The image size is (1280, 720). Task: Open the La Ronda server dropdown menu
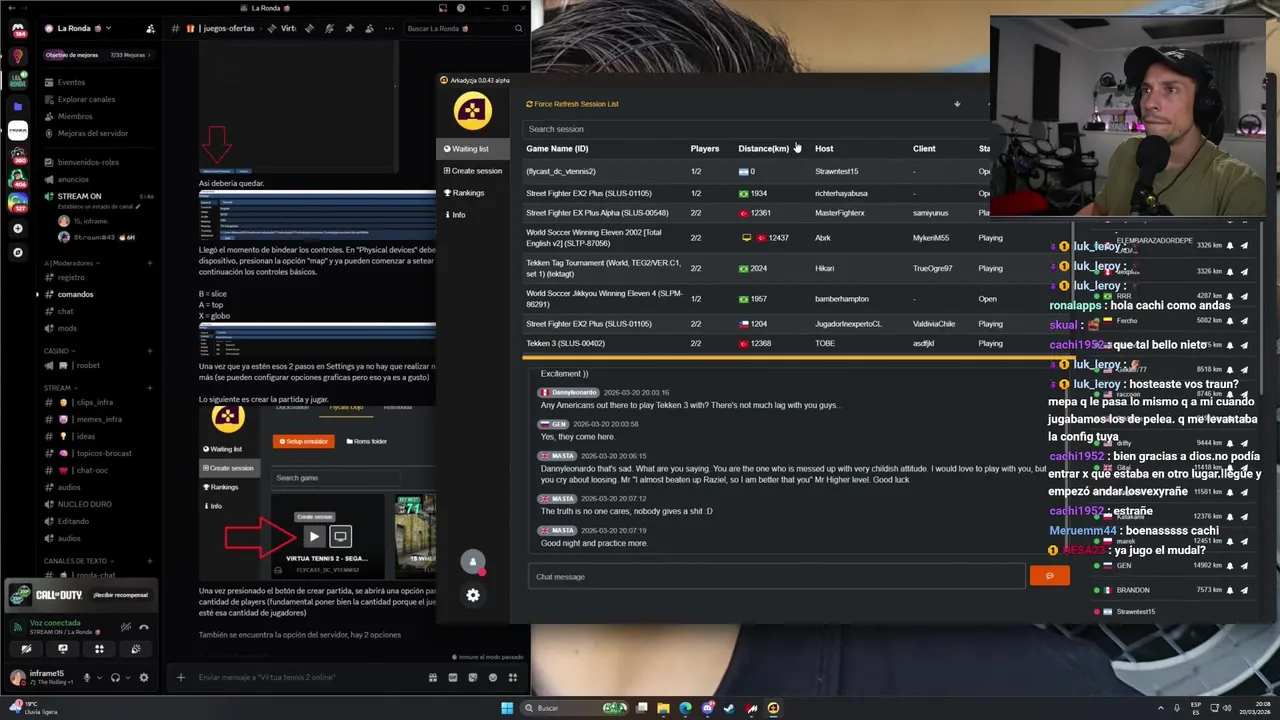tap(84, 29)
